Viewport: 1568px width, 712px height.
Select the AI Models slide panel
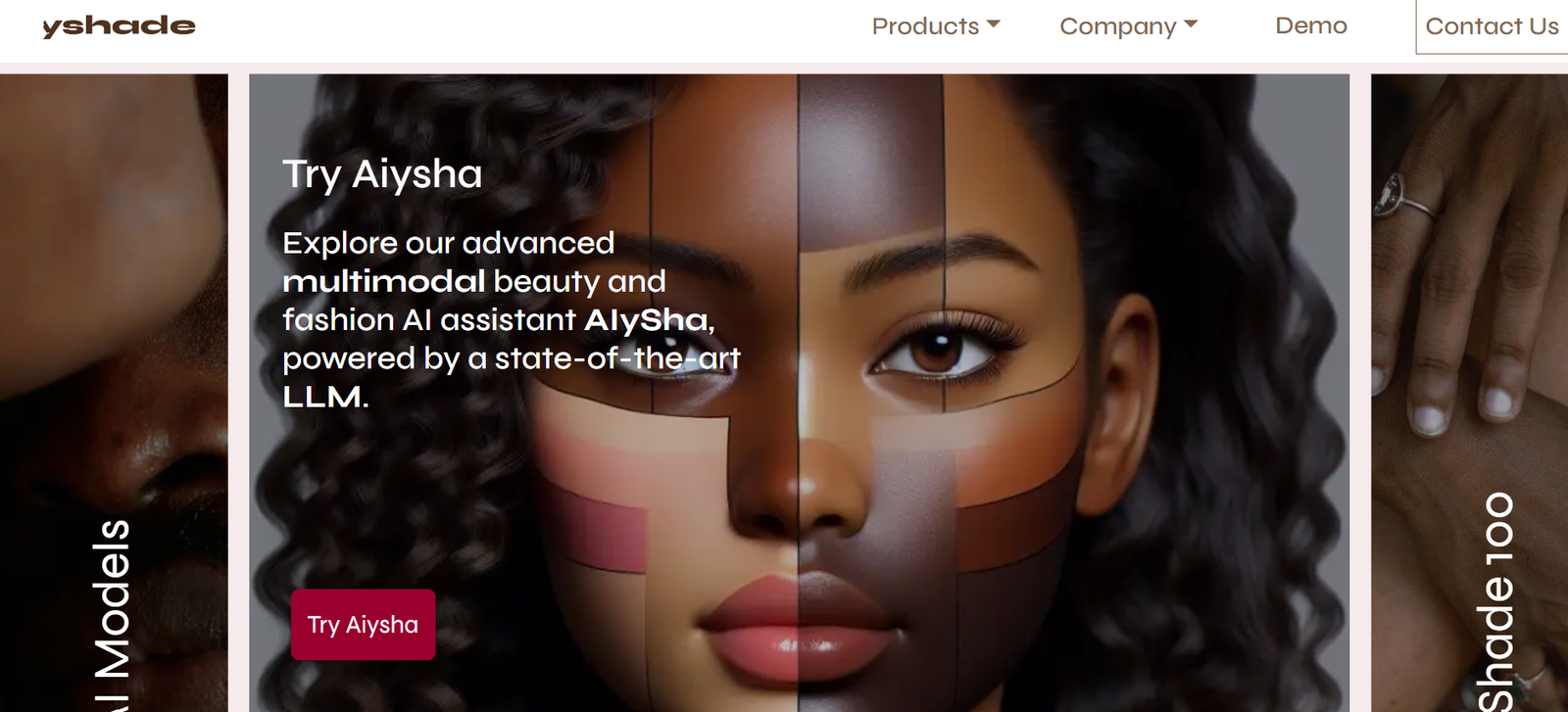[x=114, y=393]
